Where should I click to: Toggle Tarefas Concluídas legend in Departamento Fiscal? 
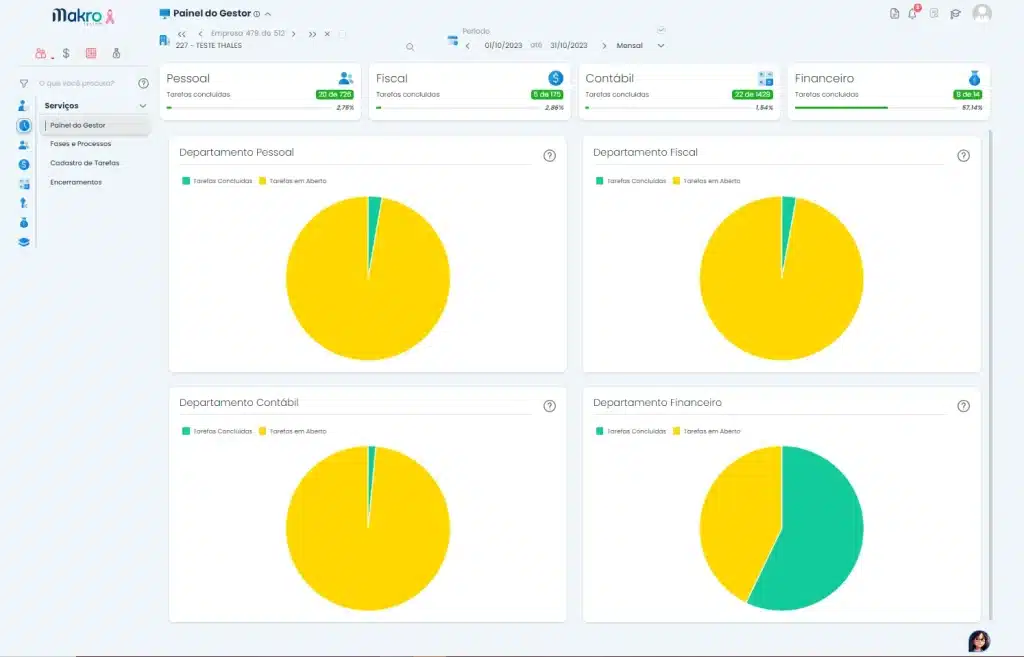(x=630, y=181)
